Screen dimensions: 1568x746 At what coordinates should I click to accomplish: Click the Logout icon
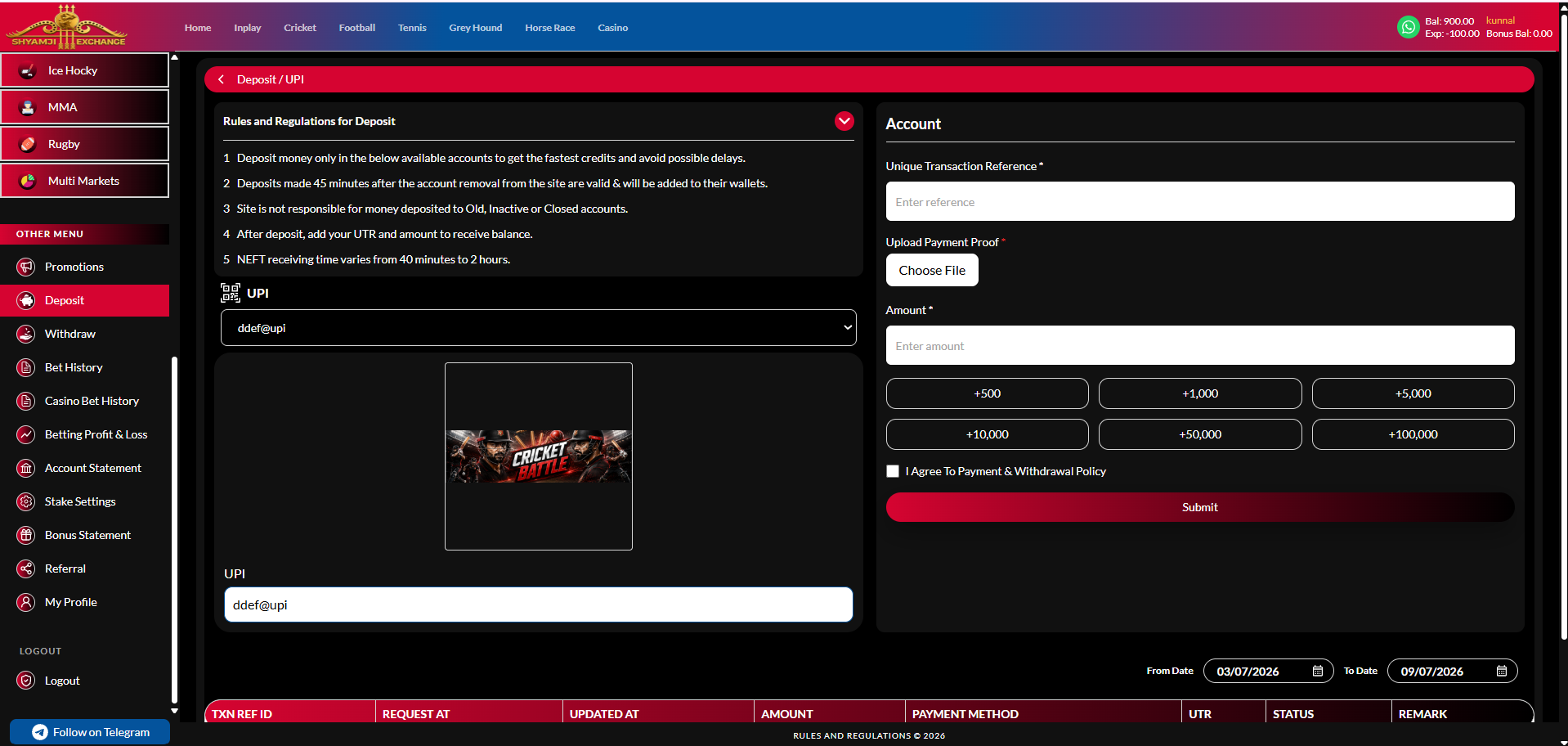[x=26, y=681]
